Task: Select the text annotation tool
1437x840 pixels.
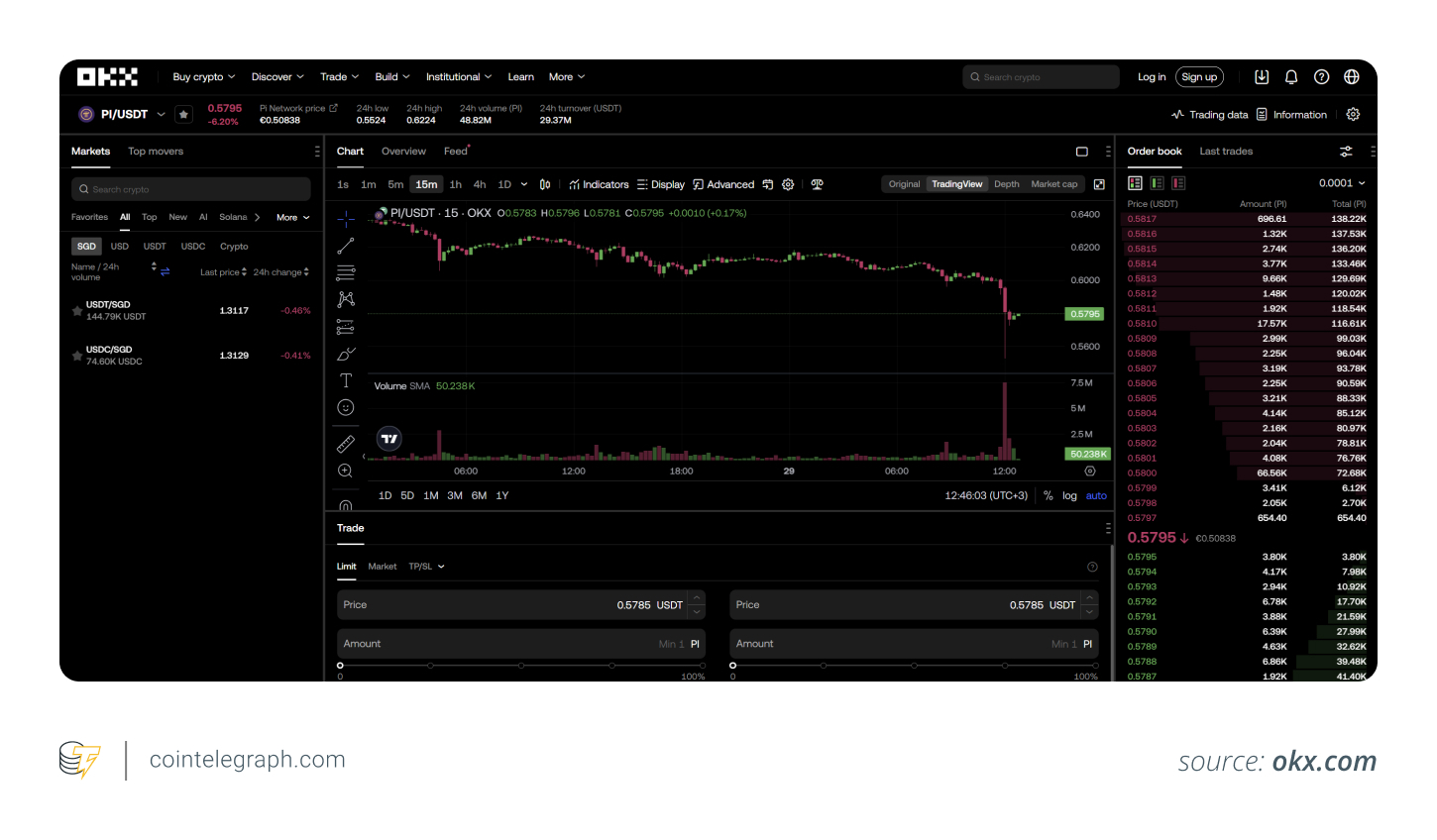Action: click(x=345, y=379)
